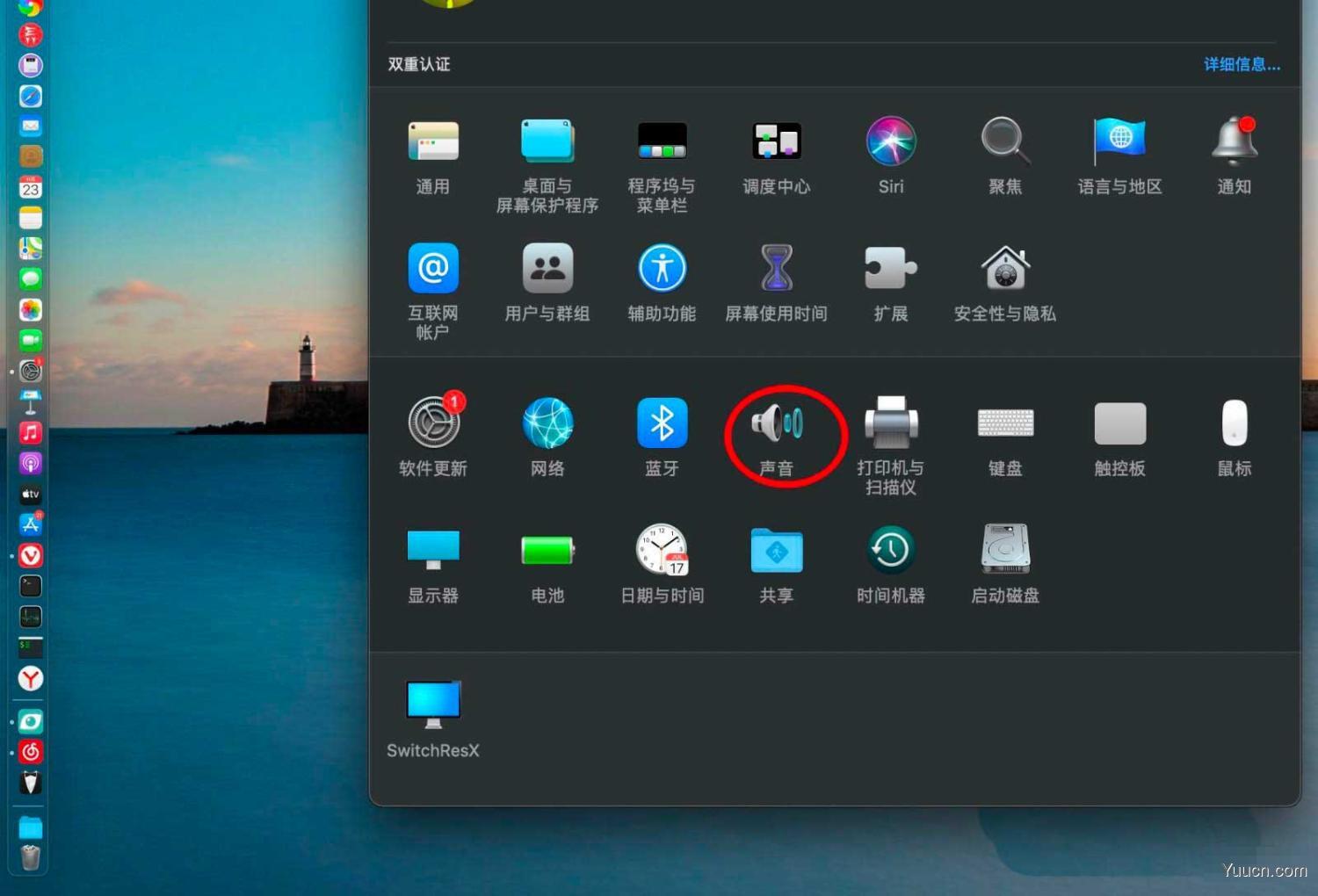Open App Store from the Dock
This screenshot has width=1318, height=896.
[x=31, y=524]
